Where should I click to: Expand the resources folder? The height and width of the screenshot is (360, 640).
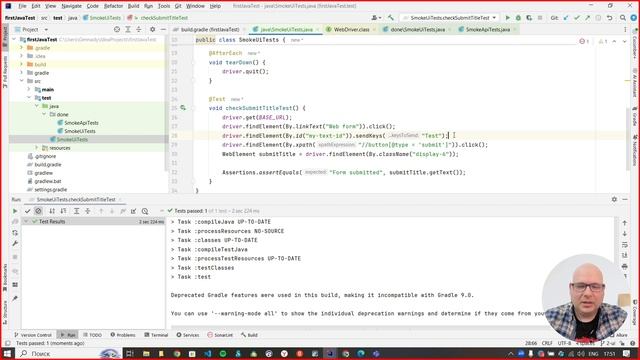[37, 148]
